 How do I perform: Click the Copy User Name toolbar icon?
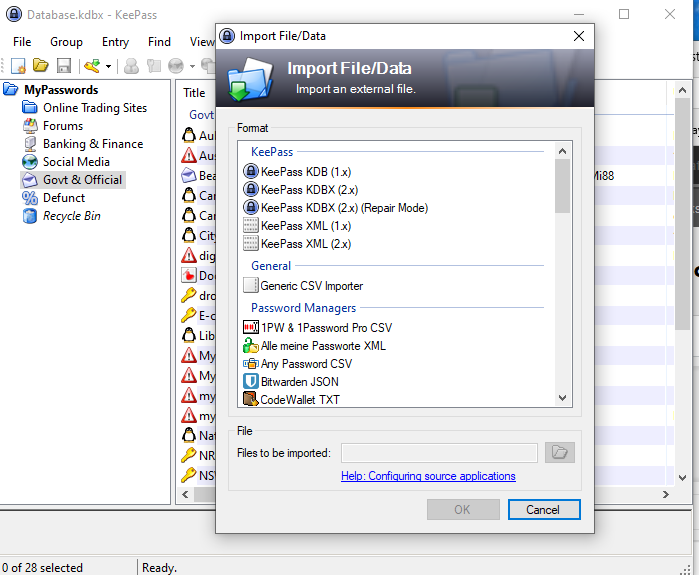click(x=131, y=66)
